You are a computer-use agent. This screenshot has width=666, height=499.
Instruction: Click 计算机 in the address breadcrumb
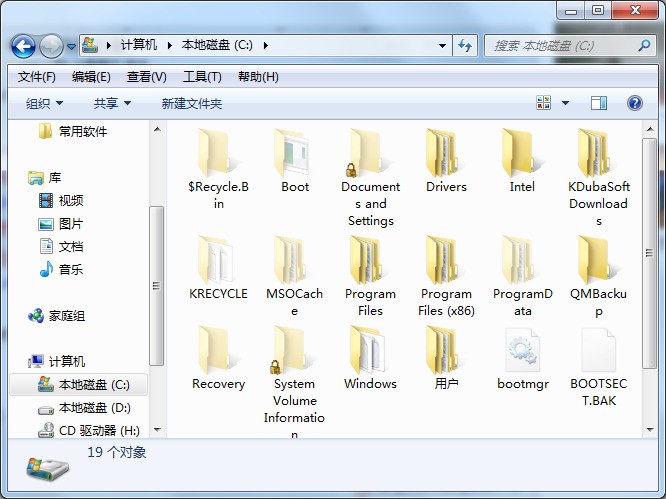(x=139, y=46)
